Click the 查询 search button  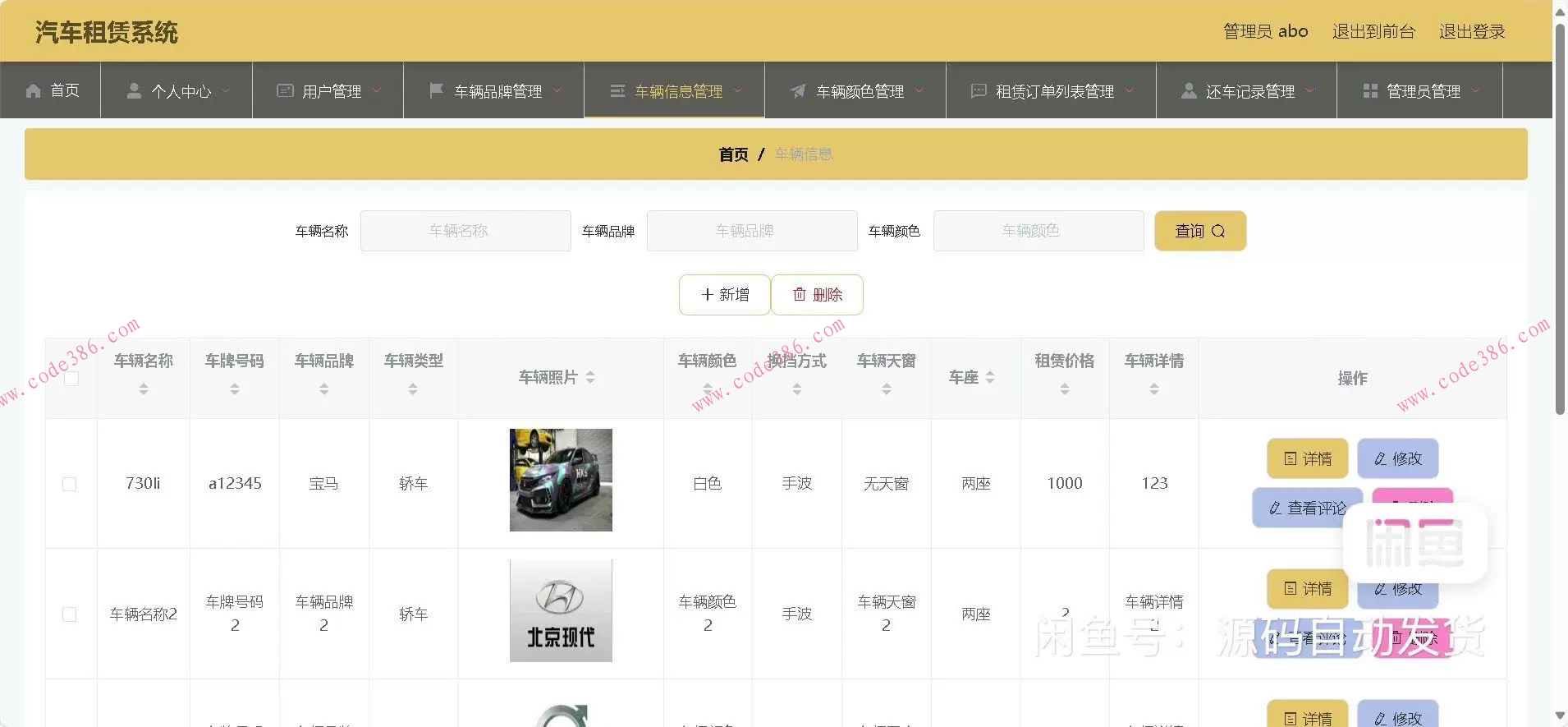pyautogui.click(x=1200, y=231)
